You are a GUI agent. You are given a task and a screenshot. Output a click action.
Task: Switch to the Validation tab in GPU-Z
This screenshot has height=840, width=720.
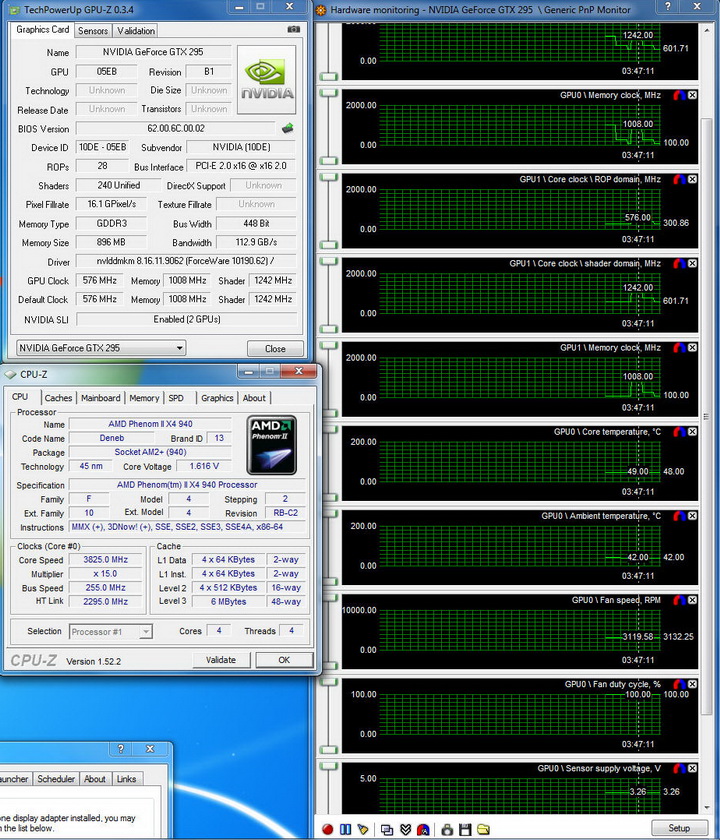pos(136,31)
